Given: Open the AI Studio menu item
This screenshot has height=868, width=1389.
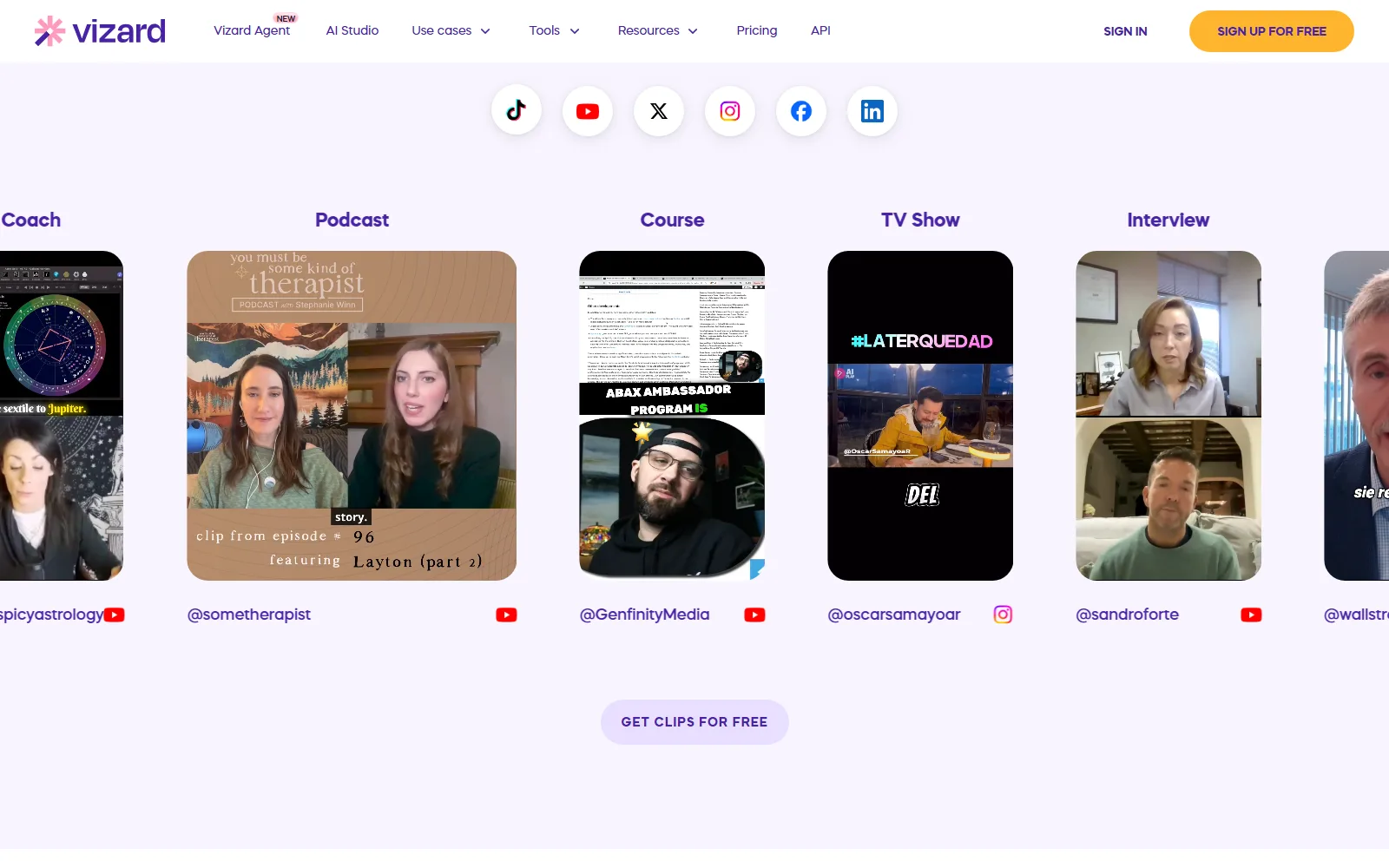Looking at the screenshot, I should click(x=352, y=30).
